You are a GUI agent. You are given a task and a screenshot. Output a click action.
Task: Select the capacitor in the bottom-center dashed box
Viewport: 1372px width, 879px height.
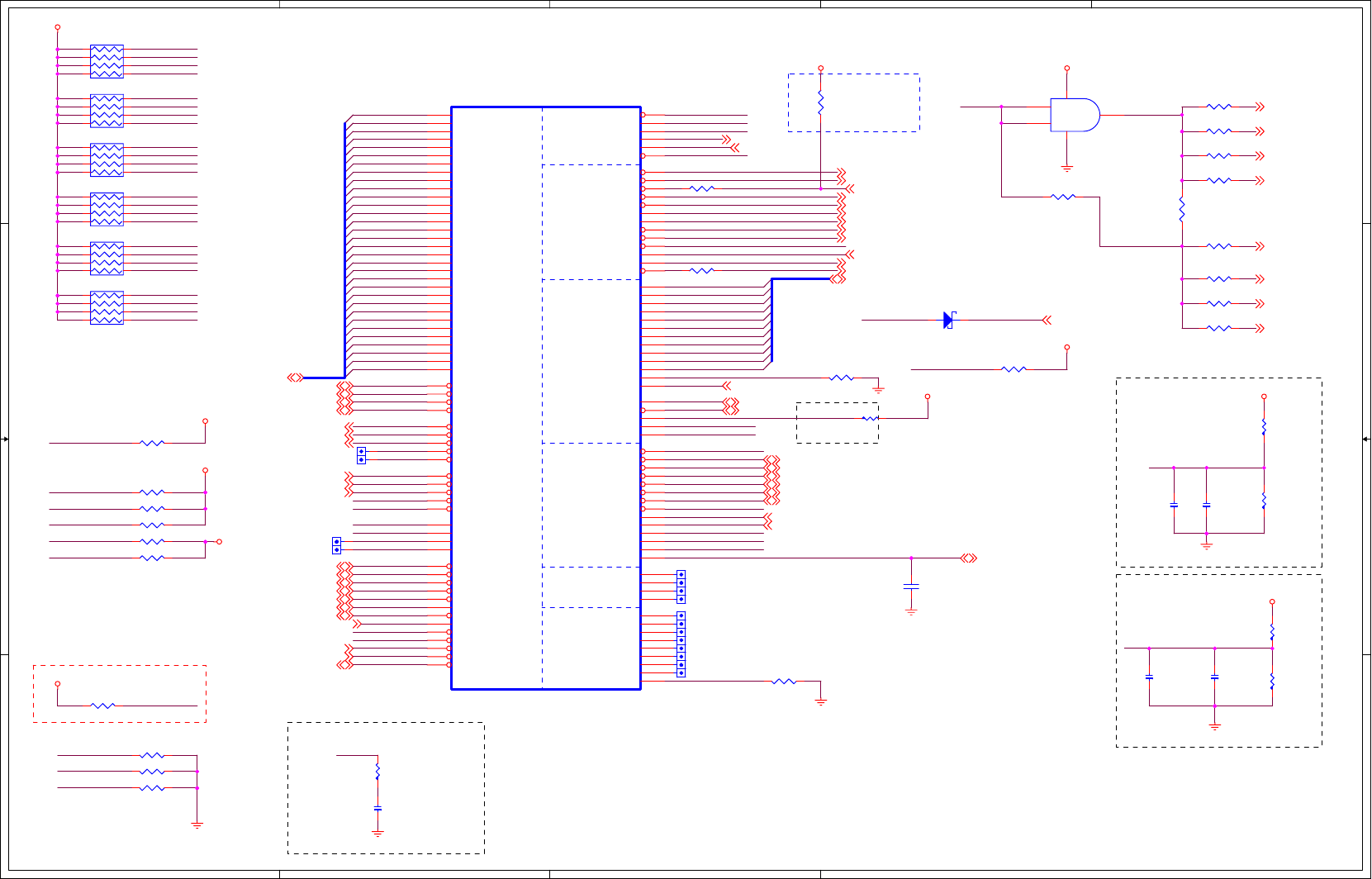(377, 809)
